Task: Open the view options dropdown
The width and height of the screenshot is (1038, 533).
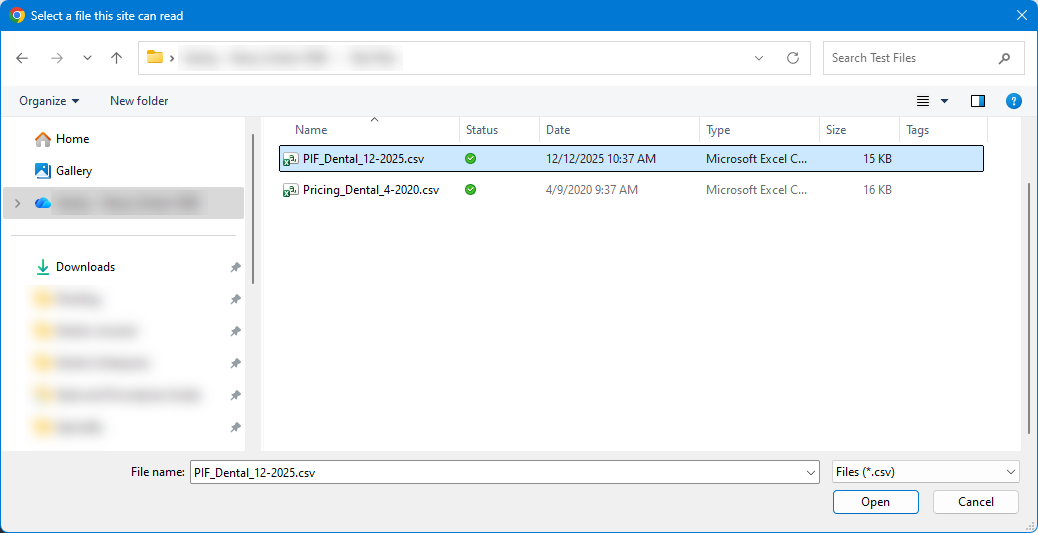Action: click(944, 101)
